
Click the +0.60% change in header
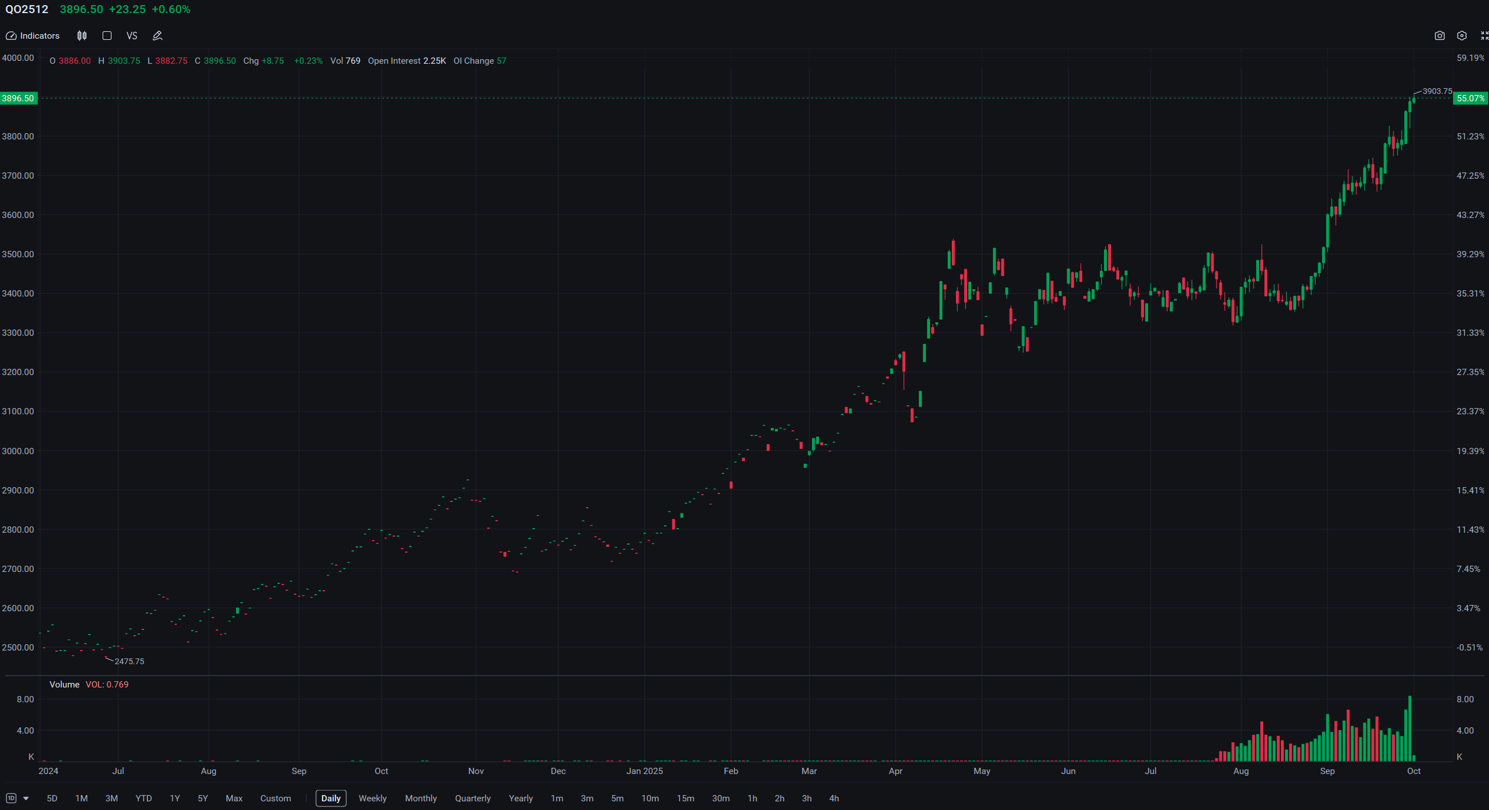(171, 10)
